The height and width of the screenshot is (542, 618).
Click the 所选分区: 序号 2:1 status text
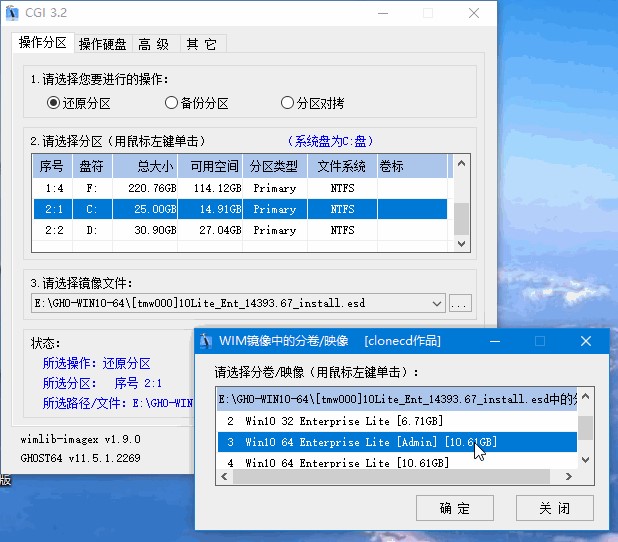102,383
